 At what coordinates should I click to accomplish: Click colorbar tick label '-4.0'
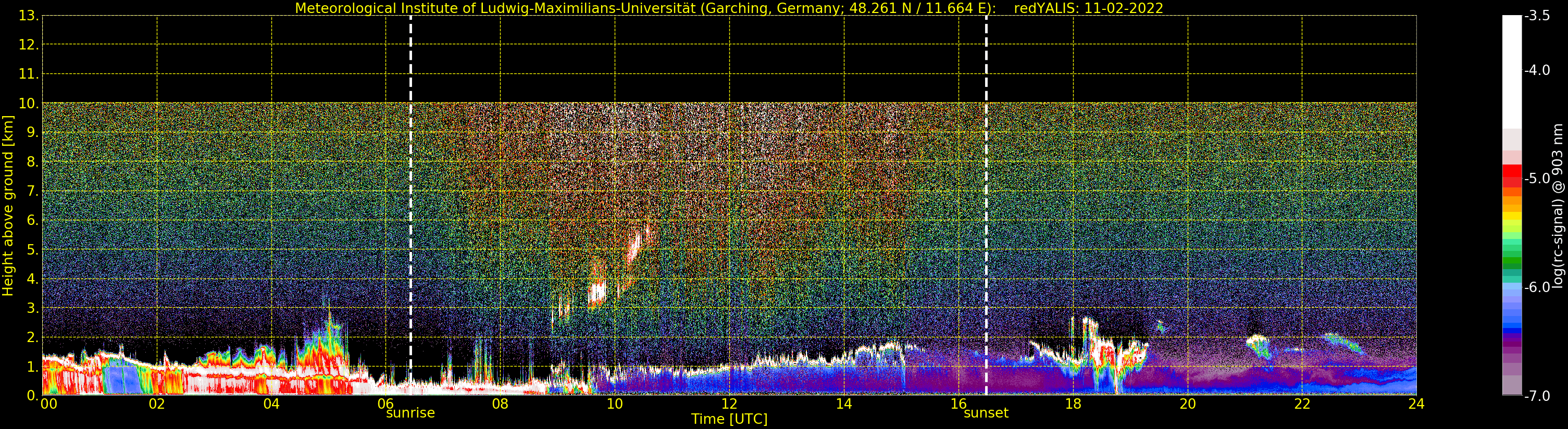(x=1538, y=70)
